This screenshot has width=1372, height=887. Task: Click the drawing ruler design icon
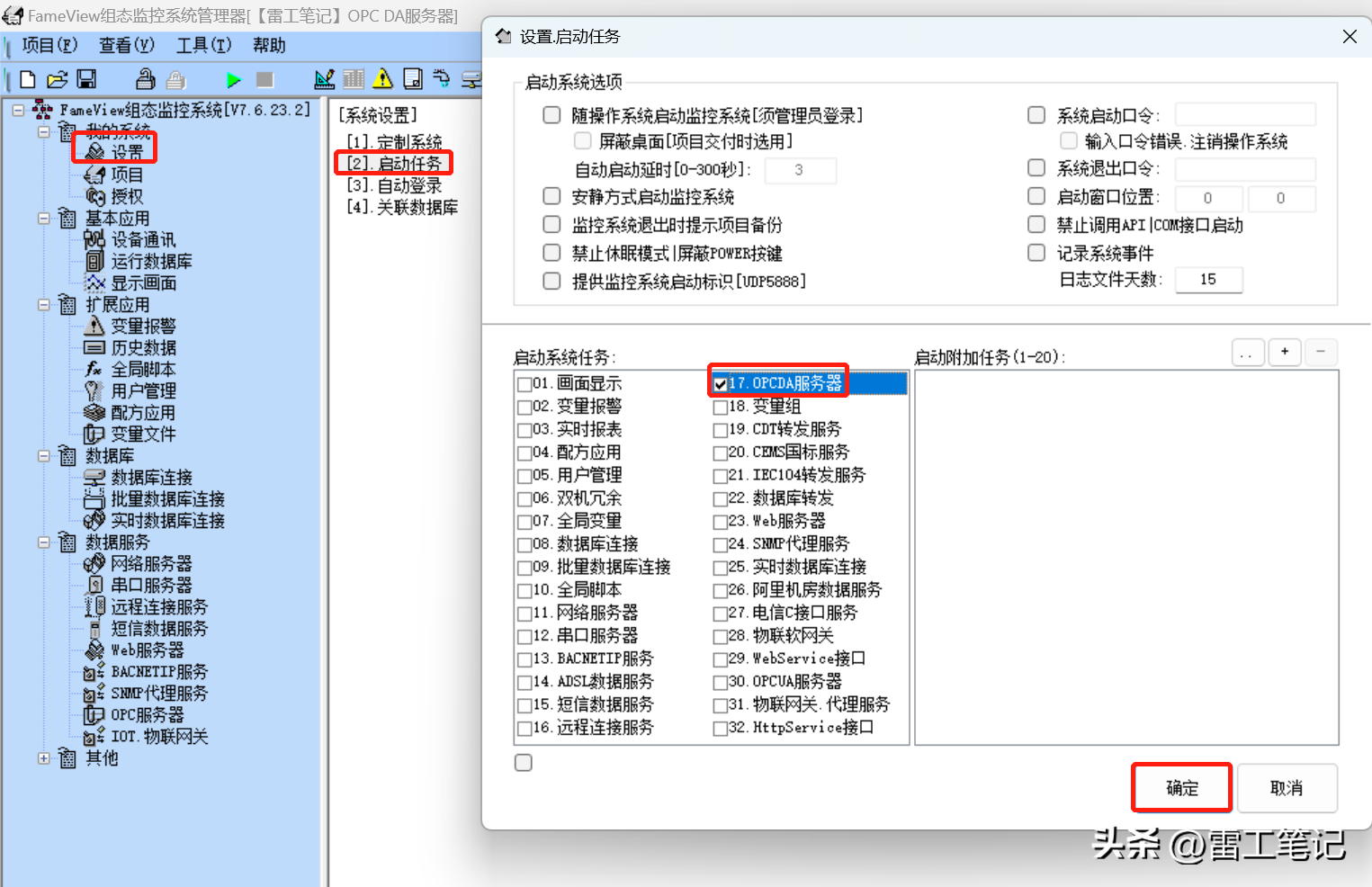(x=324, y=79)
